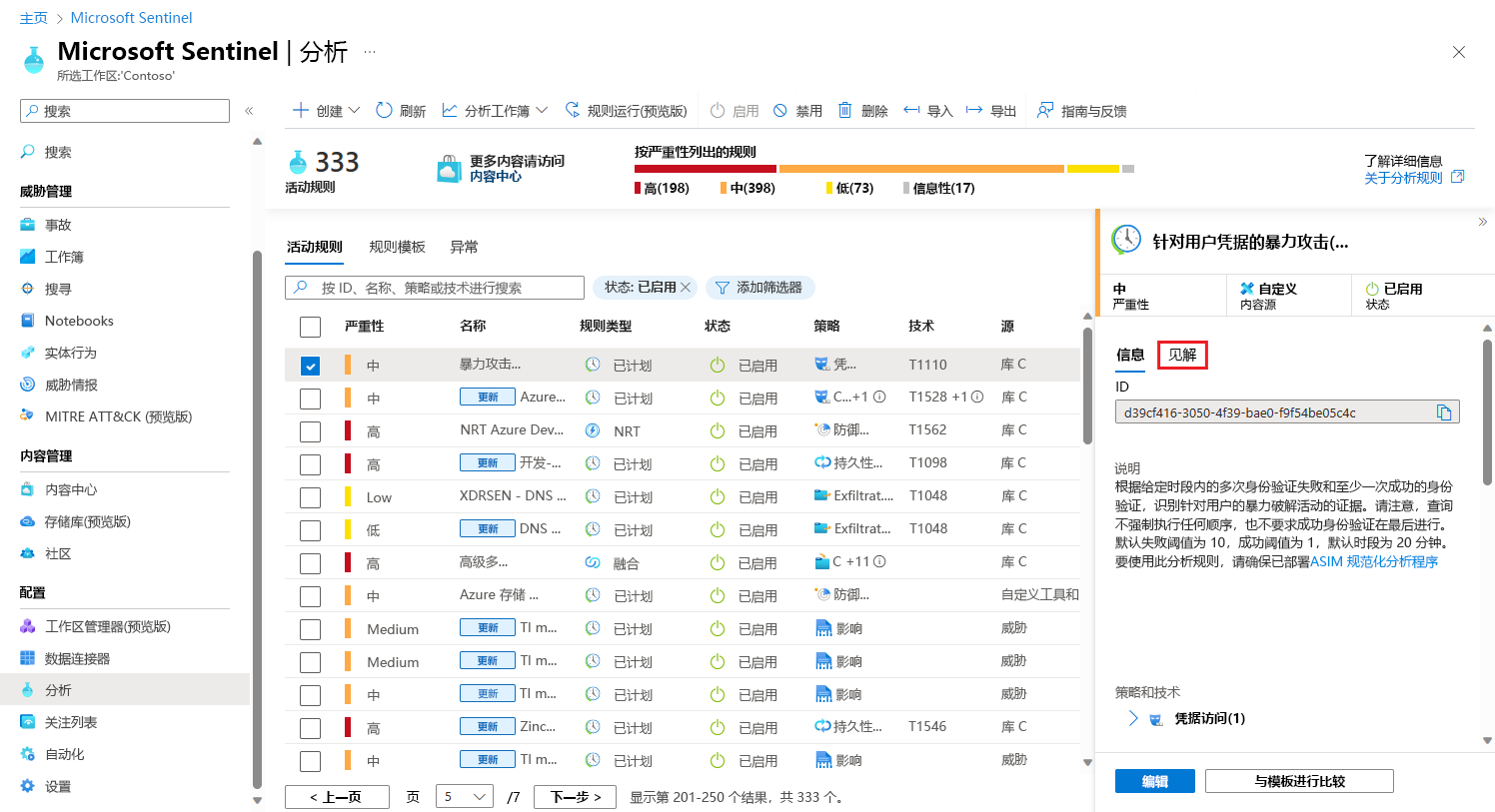Uncheck the 暴力攻击 rule checkbox

[x=311, y=366]
